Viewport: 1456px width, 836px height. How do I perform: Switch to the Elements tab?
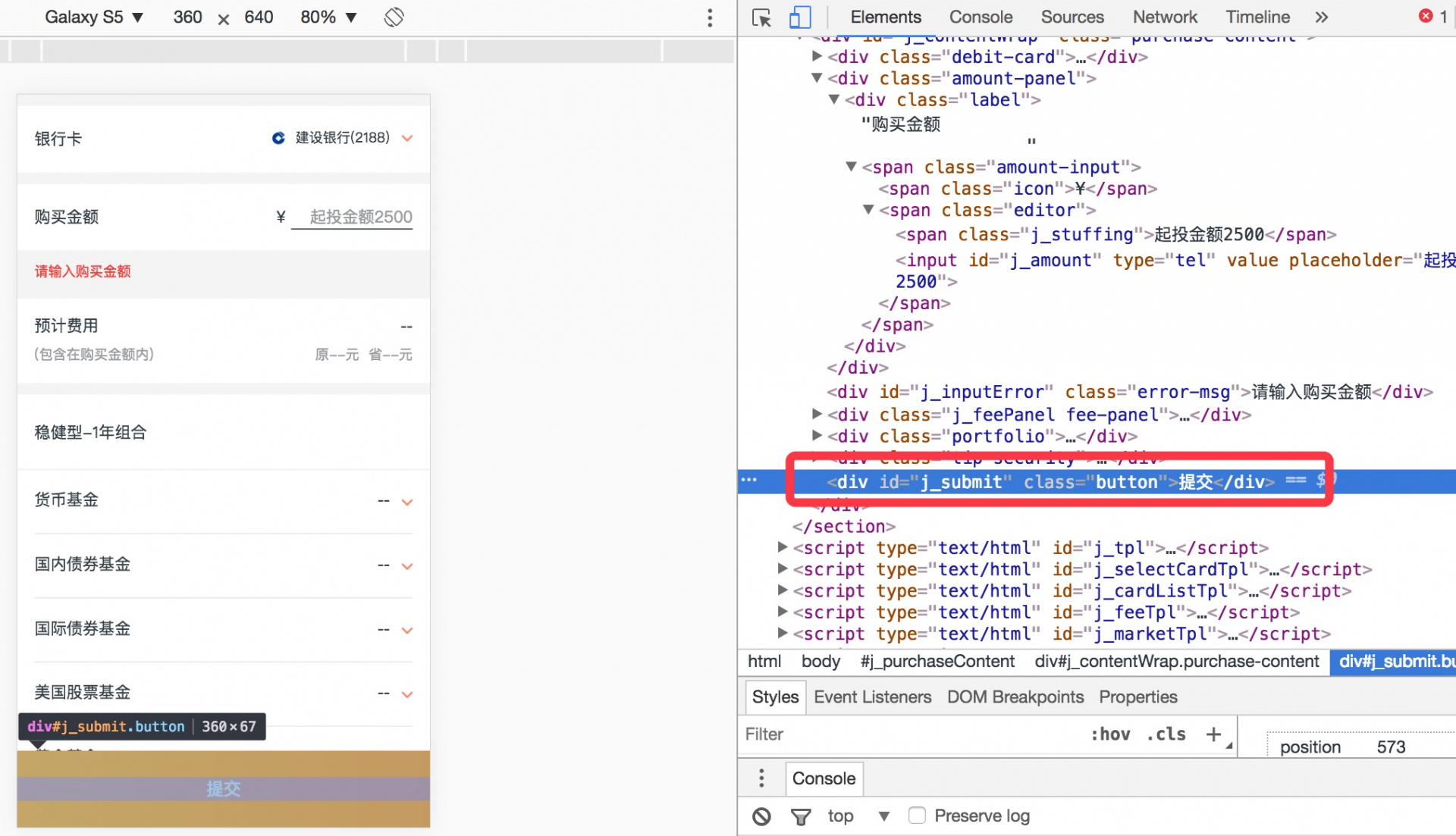click(x=885, y=17)
